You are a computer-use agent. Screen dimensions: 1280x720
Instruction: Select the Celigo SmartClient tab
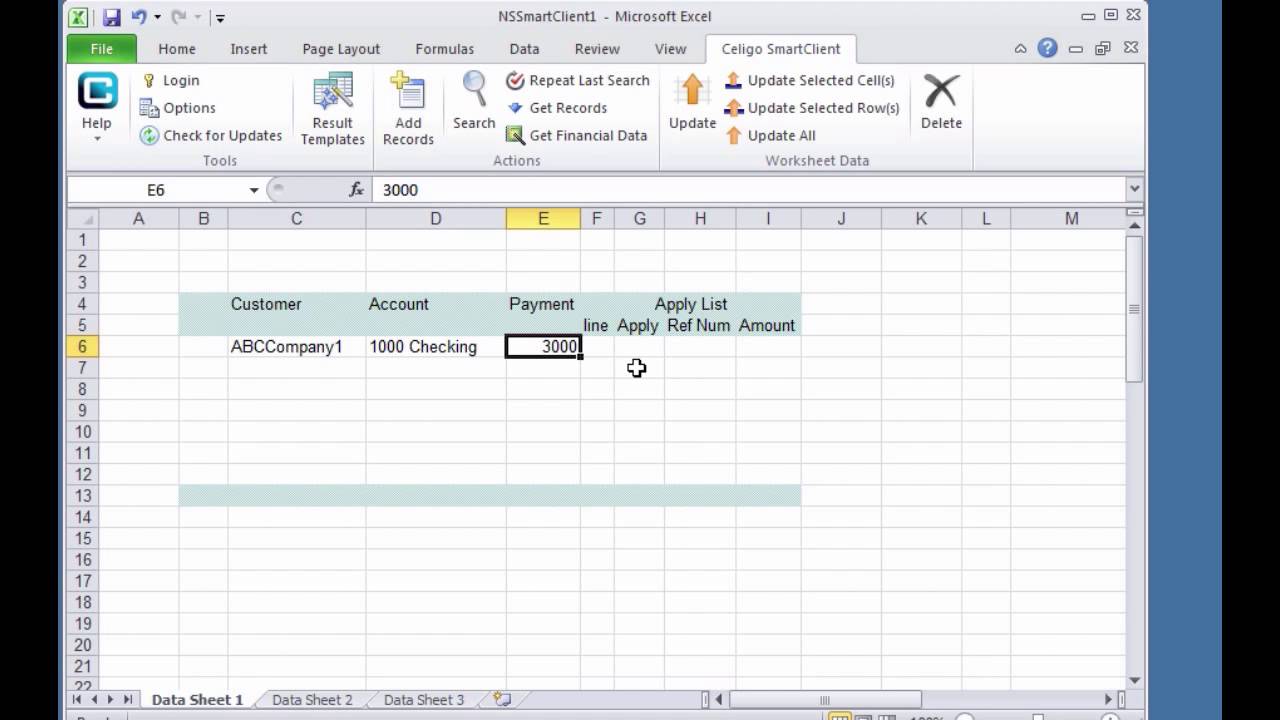781,49
